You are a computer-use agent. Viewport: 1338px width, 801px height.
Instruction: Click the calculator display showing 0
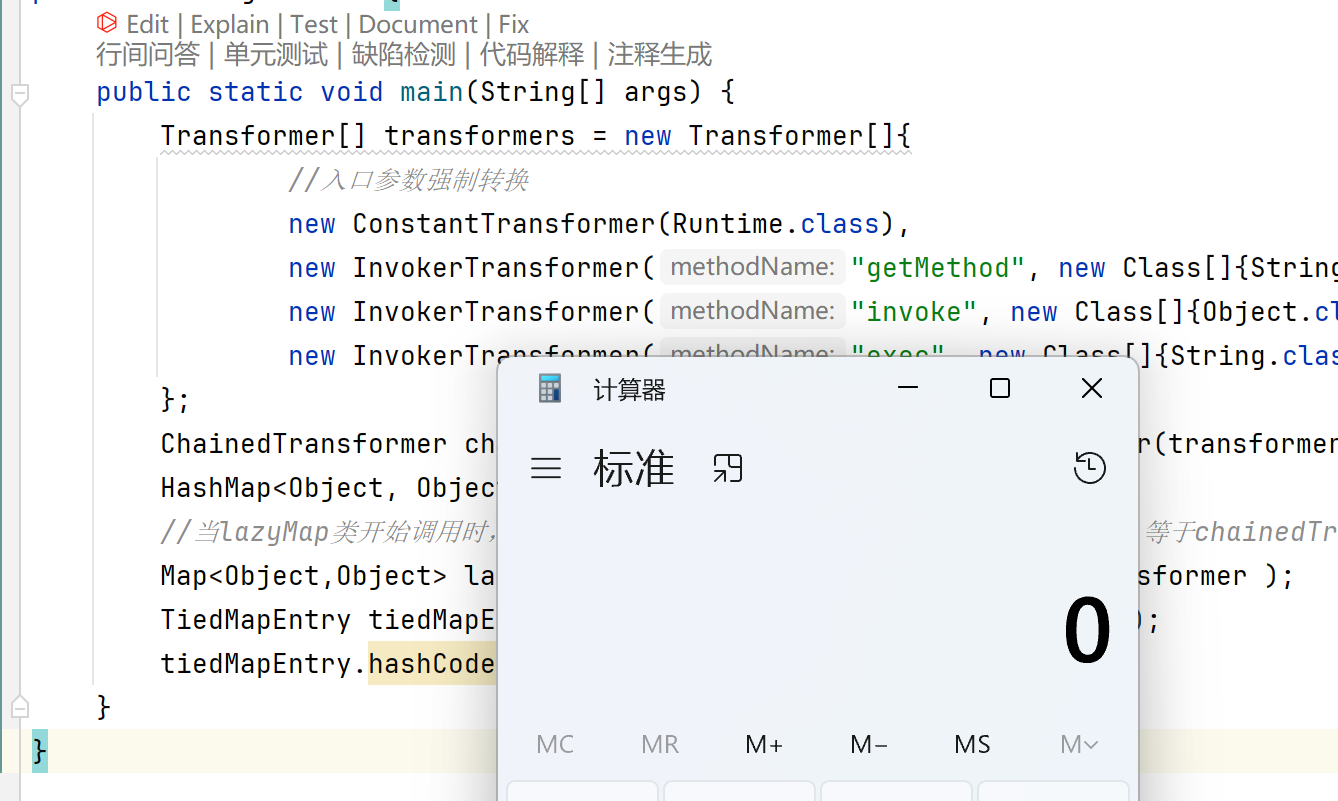point(1086,632)
